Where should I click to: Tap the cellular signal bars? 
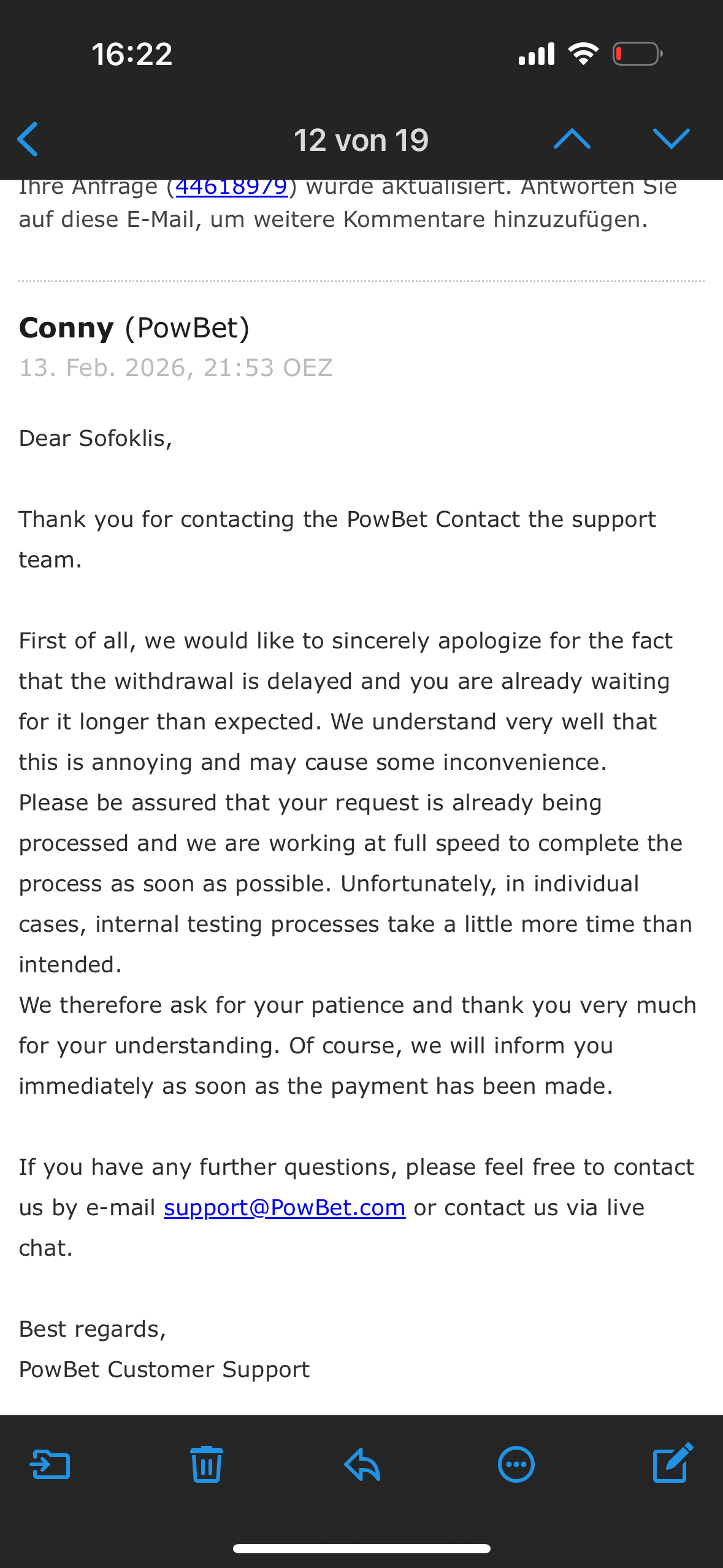point(537,54)
